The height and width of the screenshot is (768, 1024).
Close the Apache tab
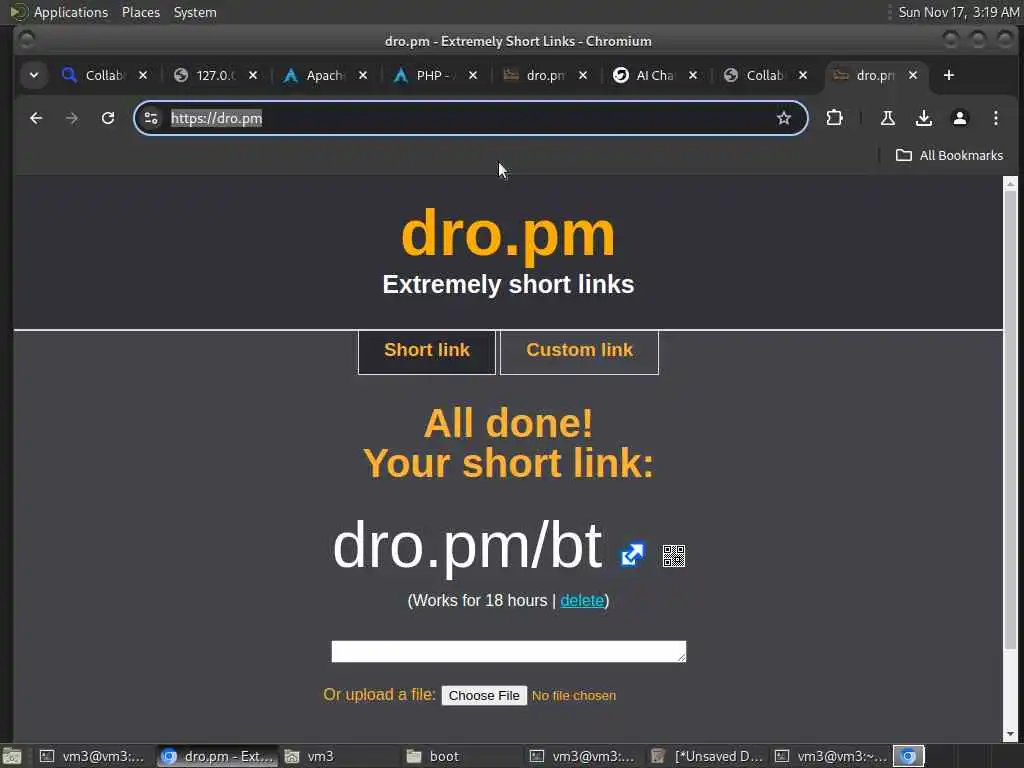[x=363, y=75]
